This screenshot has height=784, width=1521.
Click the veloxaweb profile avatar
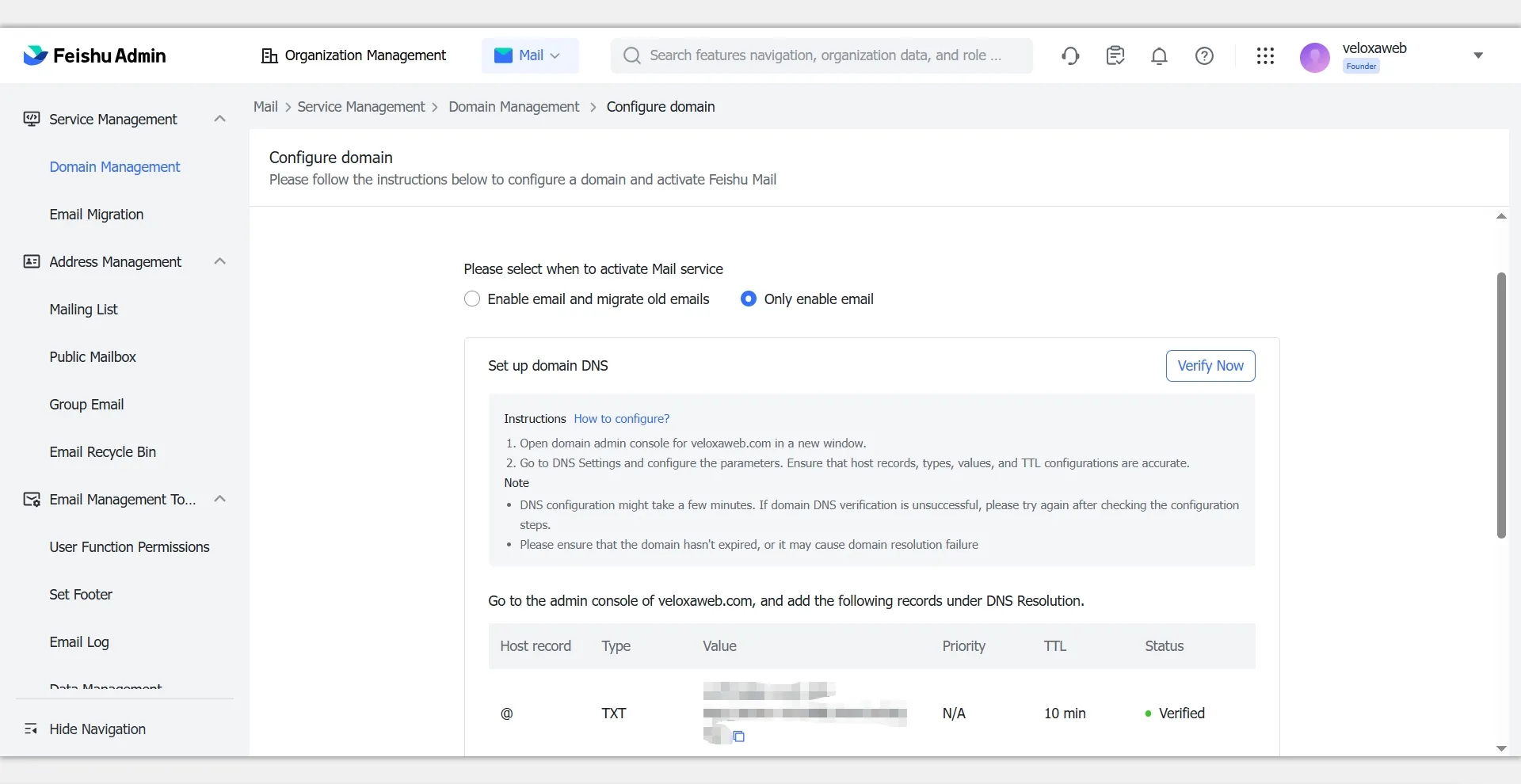[x=1315, y=57]
